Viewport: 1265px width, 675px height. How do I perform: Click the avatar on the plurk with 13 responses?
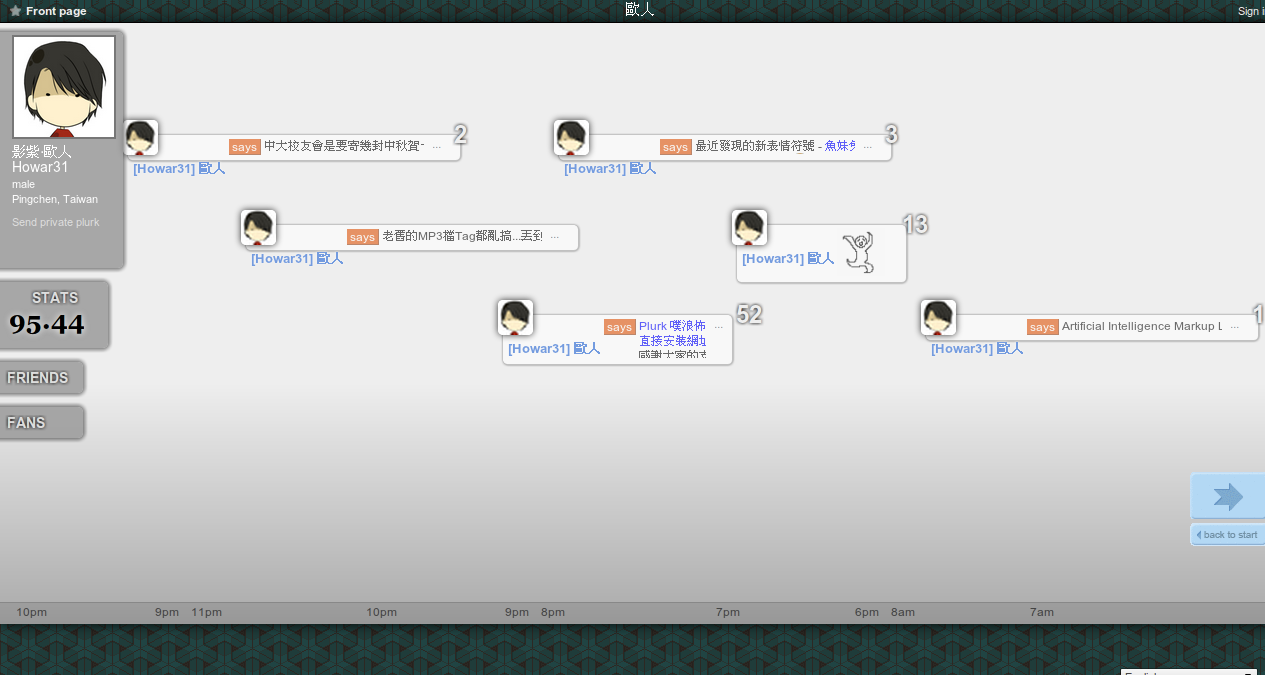pos(749,228)
